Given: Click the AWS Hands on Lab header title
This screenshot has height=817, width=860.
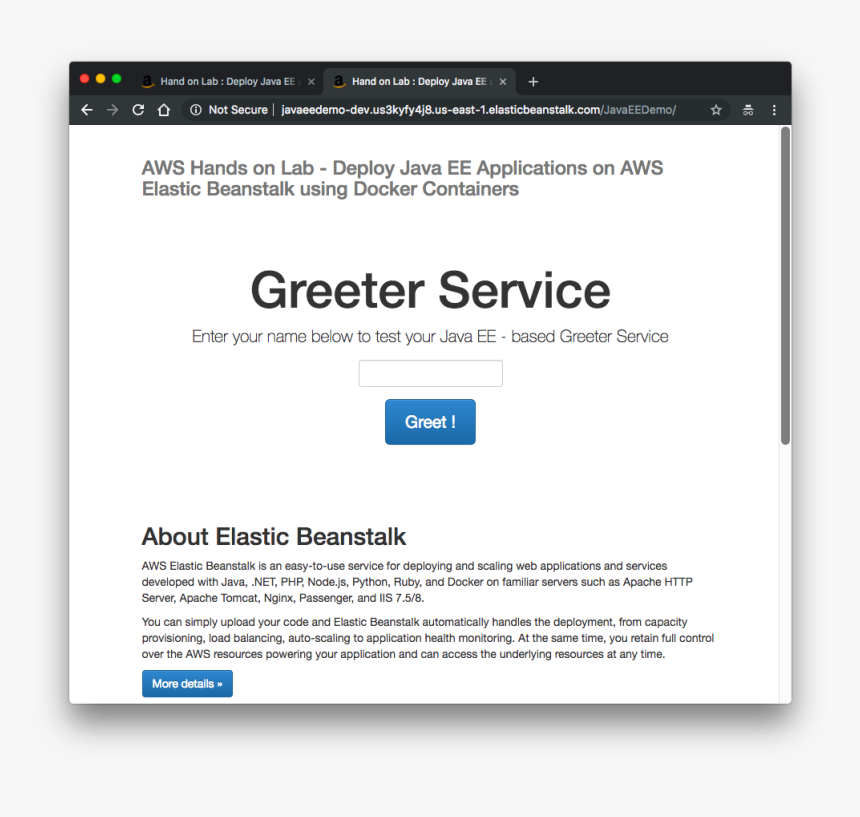Looking at the screenshot, I should click(x=402, y=178).
